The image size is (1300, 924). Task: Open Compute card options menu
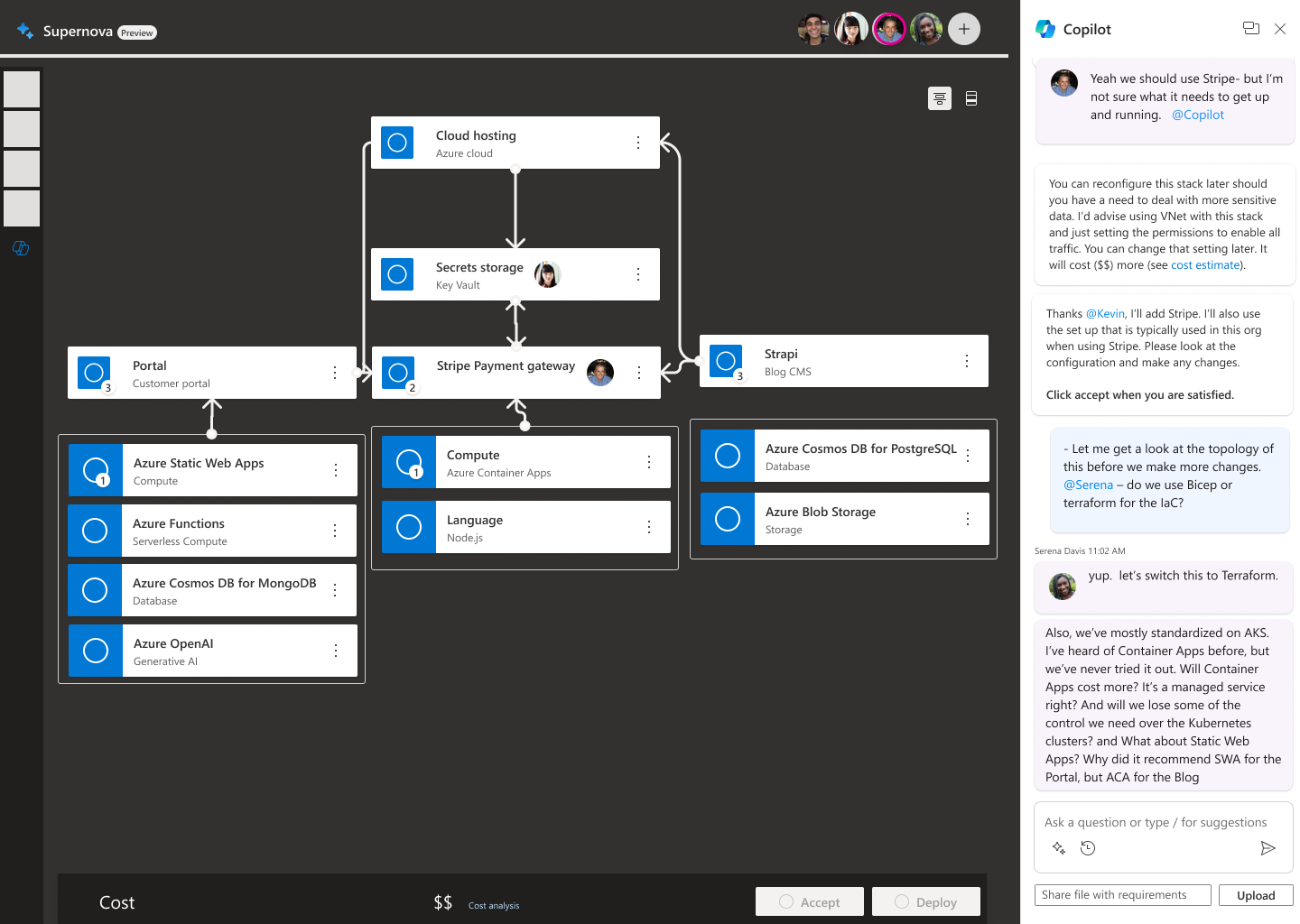[649, 462]
